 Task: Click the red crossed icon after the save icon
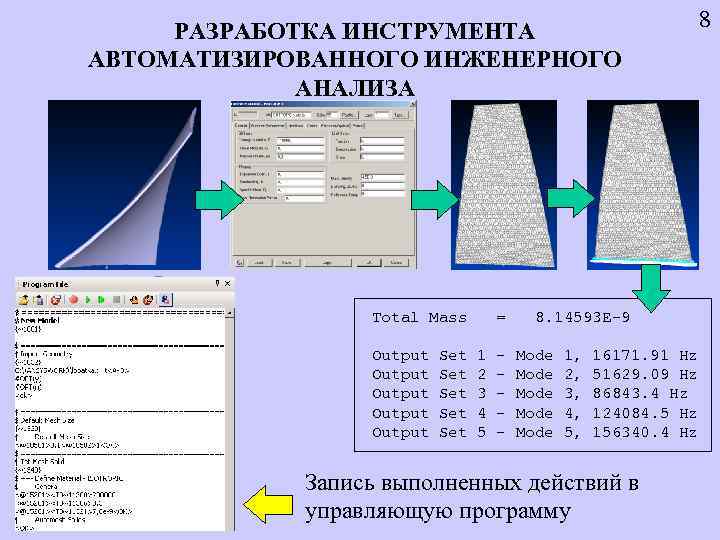(56, 300)
